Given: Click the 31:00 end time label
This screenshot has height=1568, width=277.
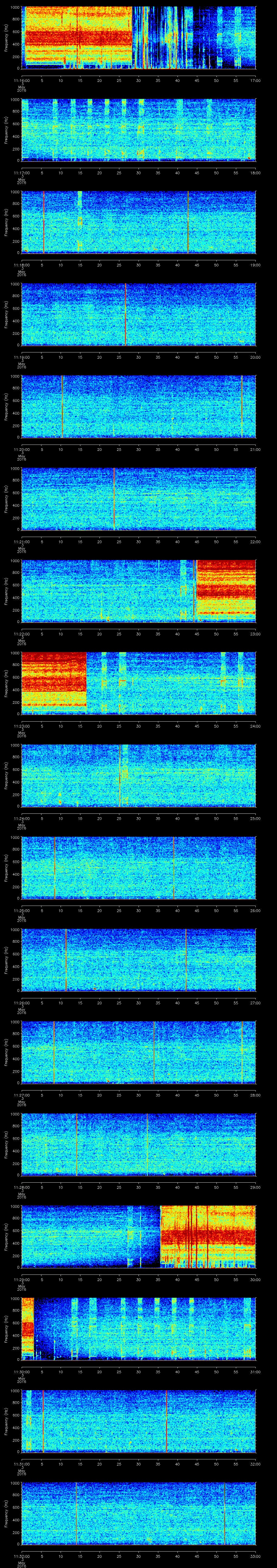Looking at the screenshot, I should (x=255, y=1372).
